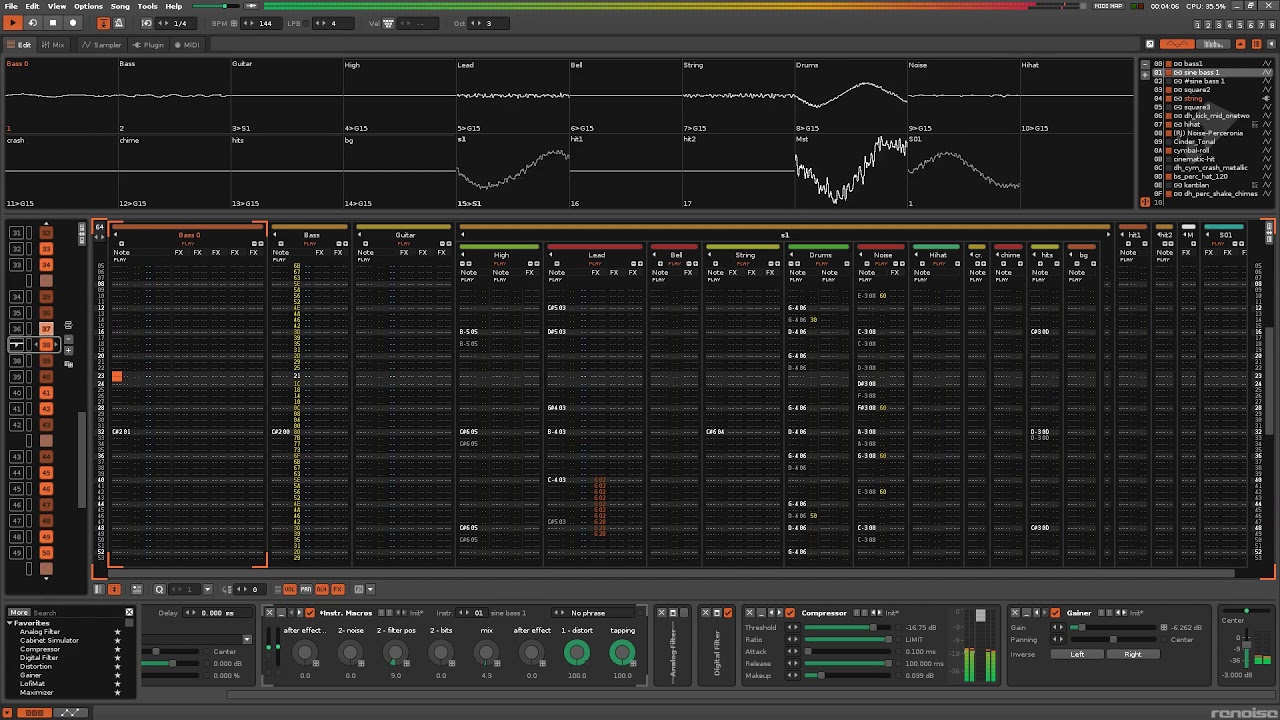Click Gainer Inverse Left button

click(x=1077, y=654)
